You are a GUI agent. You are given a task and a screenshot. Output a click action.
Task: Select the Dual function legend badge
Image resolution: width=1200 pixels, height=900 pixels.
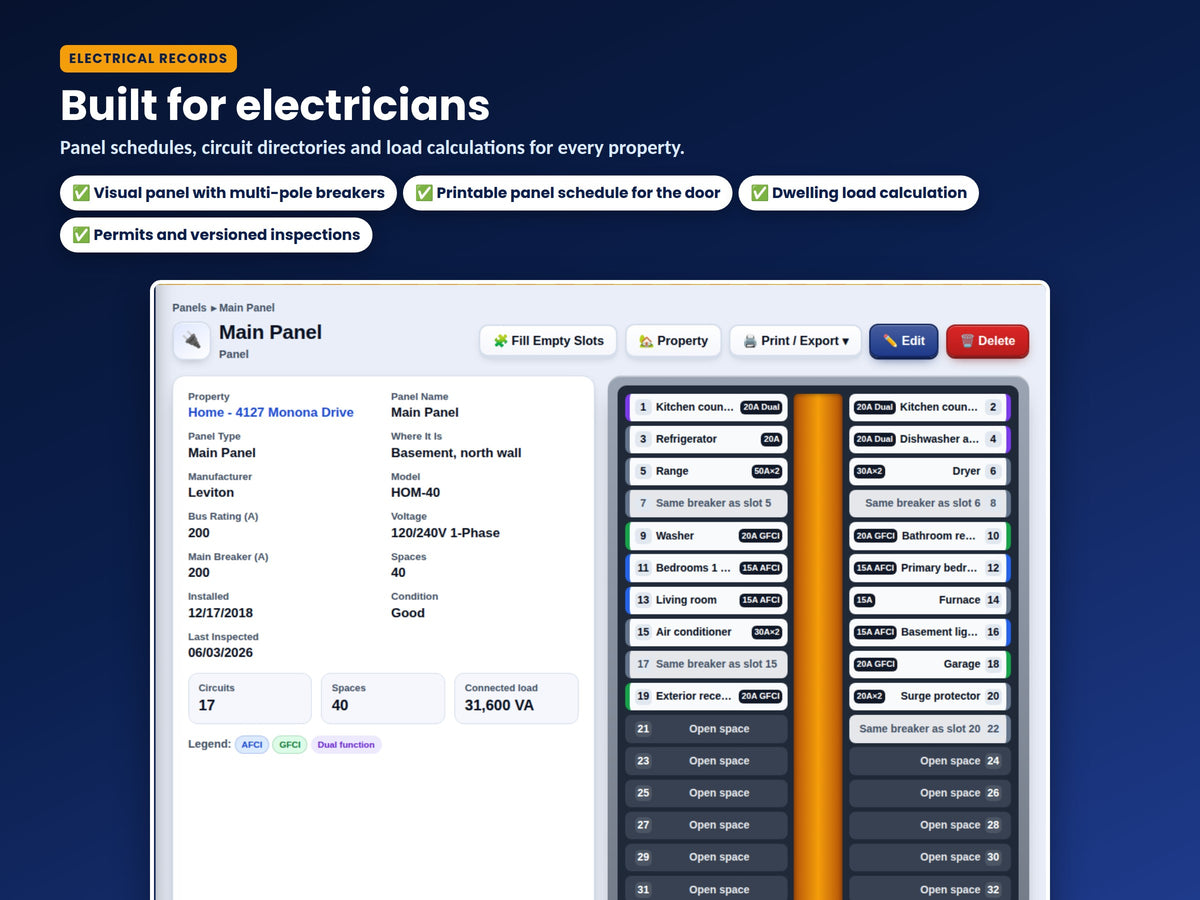click(x=346, y=745)
